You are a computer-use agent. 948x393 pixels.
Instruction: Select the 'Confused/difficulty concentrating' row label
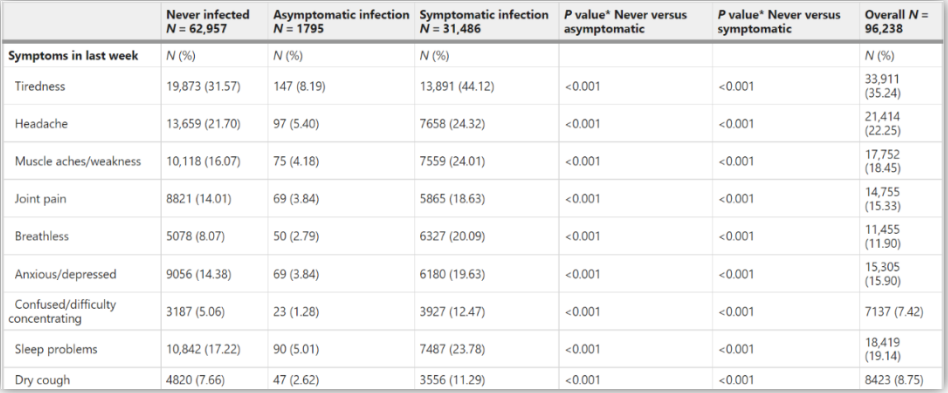point(60,311)
